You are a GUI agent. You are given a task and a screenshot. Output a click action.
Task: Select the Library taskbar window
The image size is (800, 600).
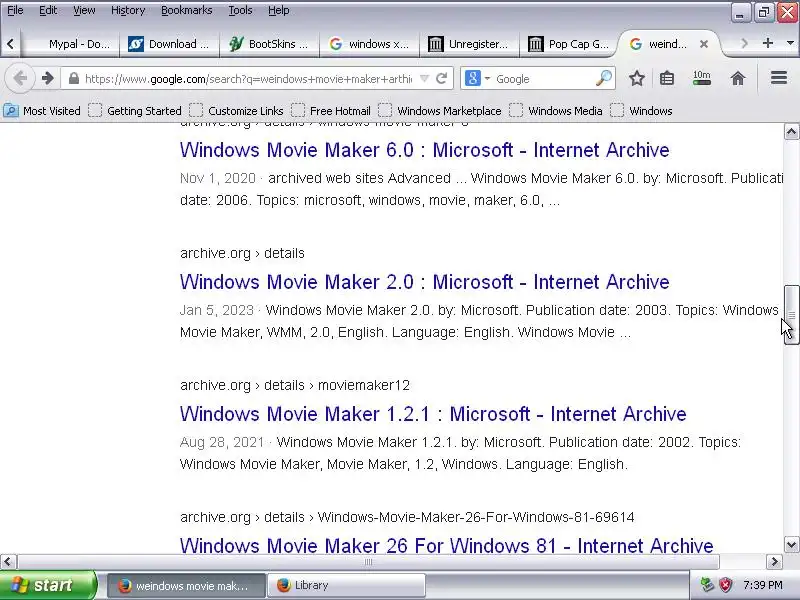click(346, 585)
